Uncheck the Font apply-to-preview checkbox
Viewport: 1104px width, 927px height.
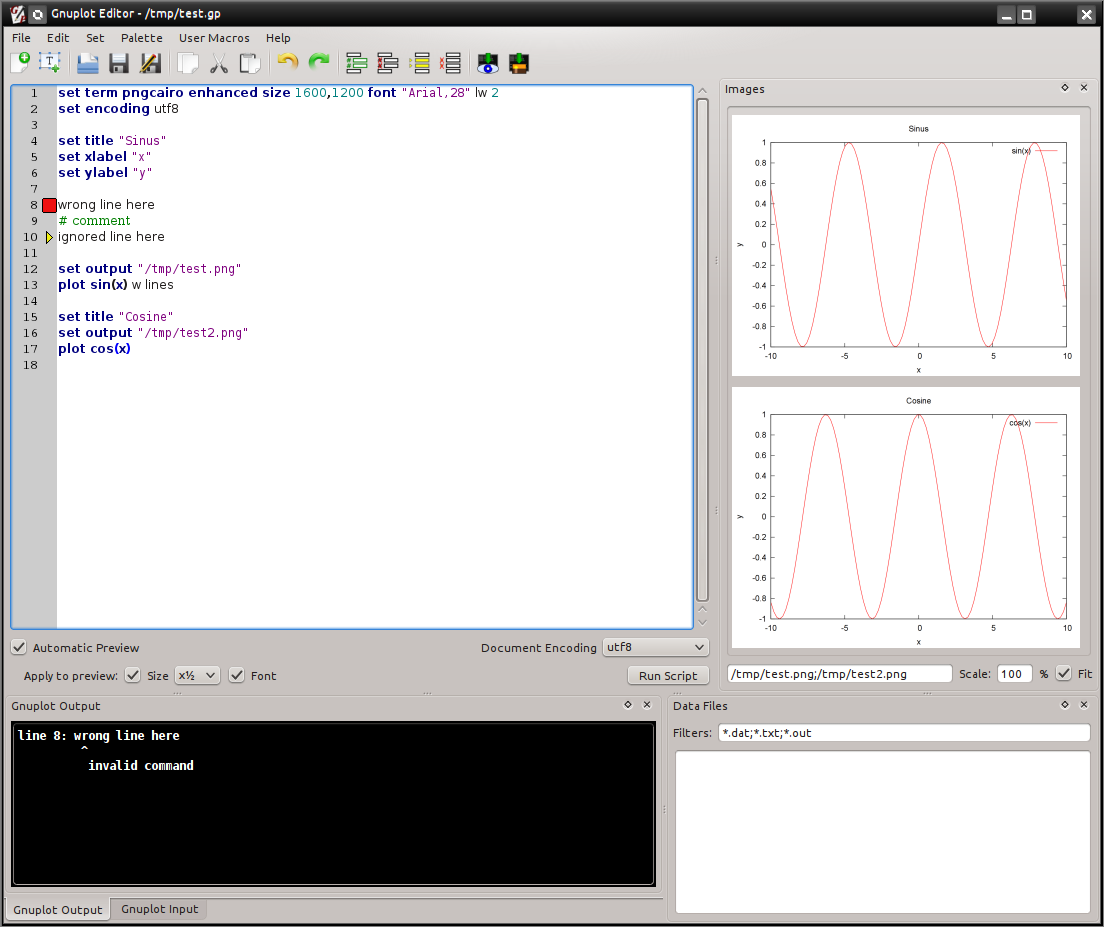tap(237, 676)
